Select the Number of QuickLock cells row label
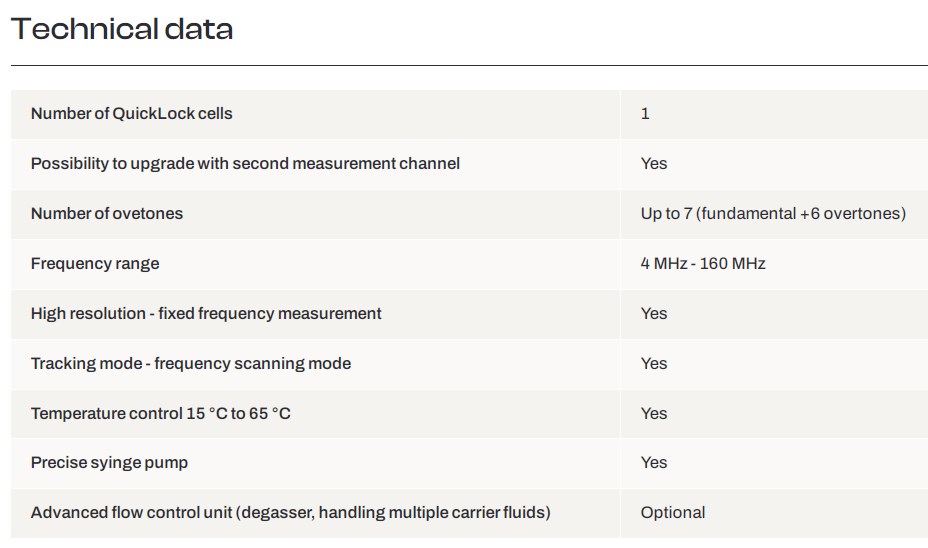The width and height of the screenshot is (928, 548). coord(131,114)
